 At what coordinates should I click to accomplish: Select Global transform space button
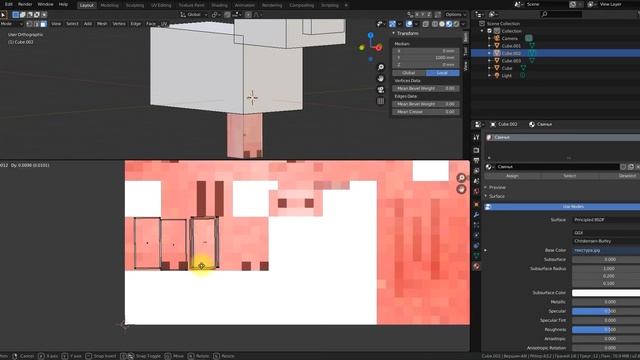[x=409, y=73]
